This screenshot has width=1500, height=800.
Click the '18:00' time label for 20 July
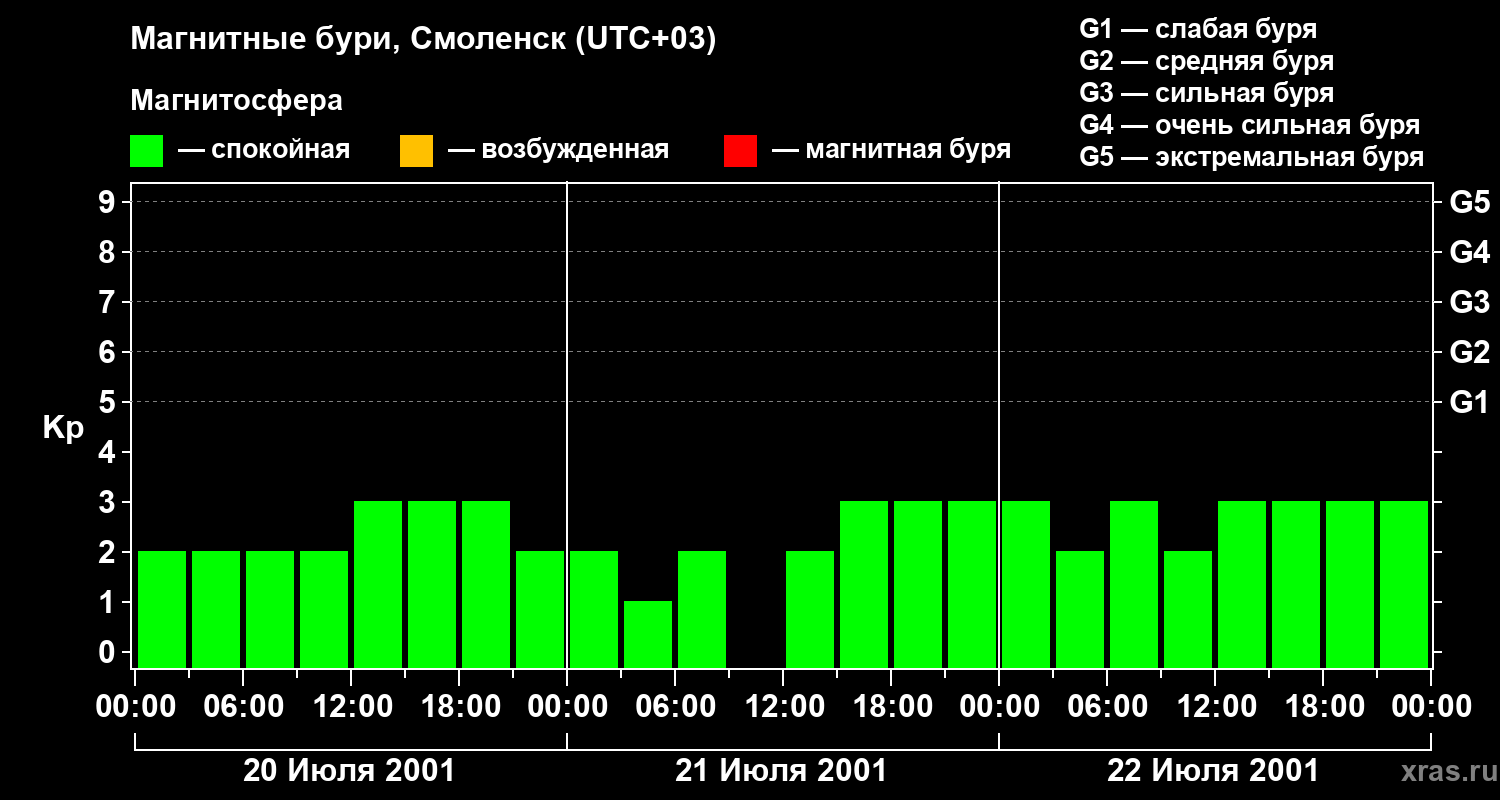459,706
